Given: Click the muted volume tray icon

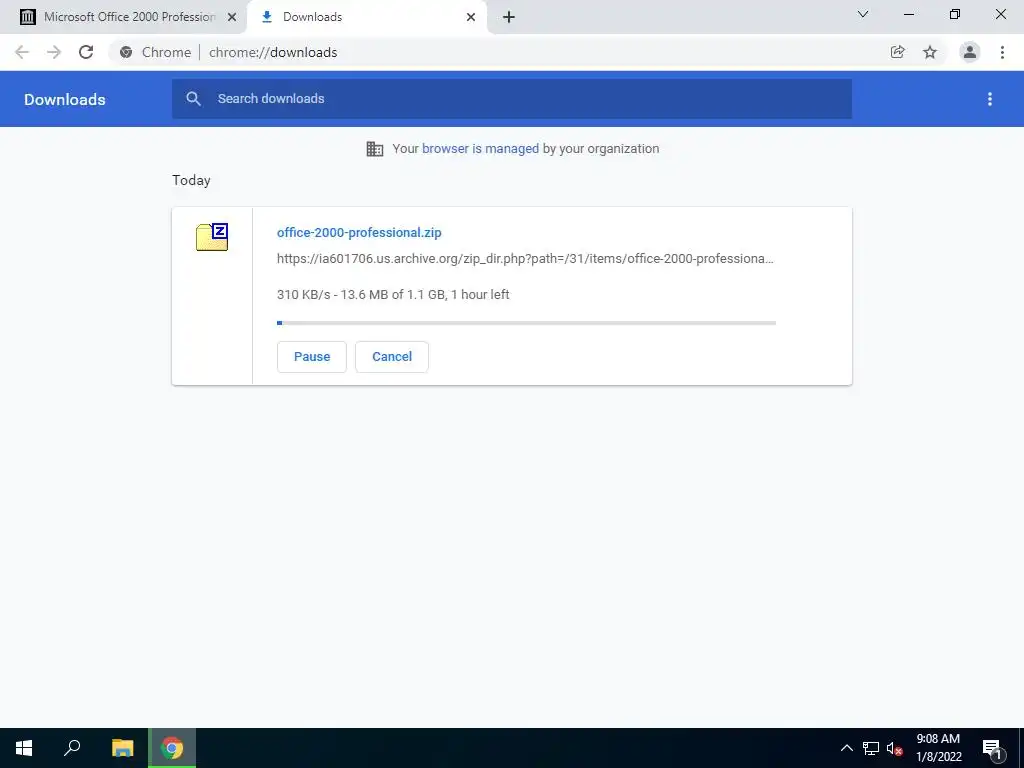Looking at the screenshot, I should [895, 749].
